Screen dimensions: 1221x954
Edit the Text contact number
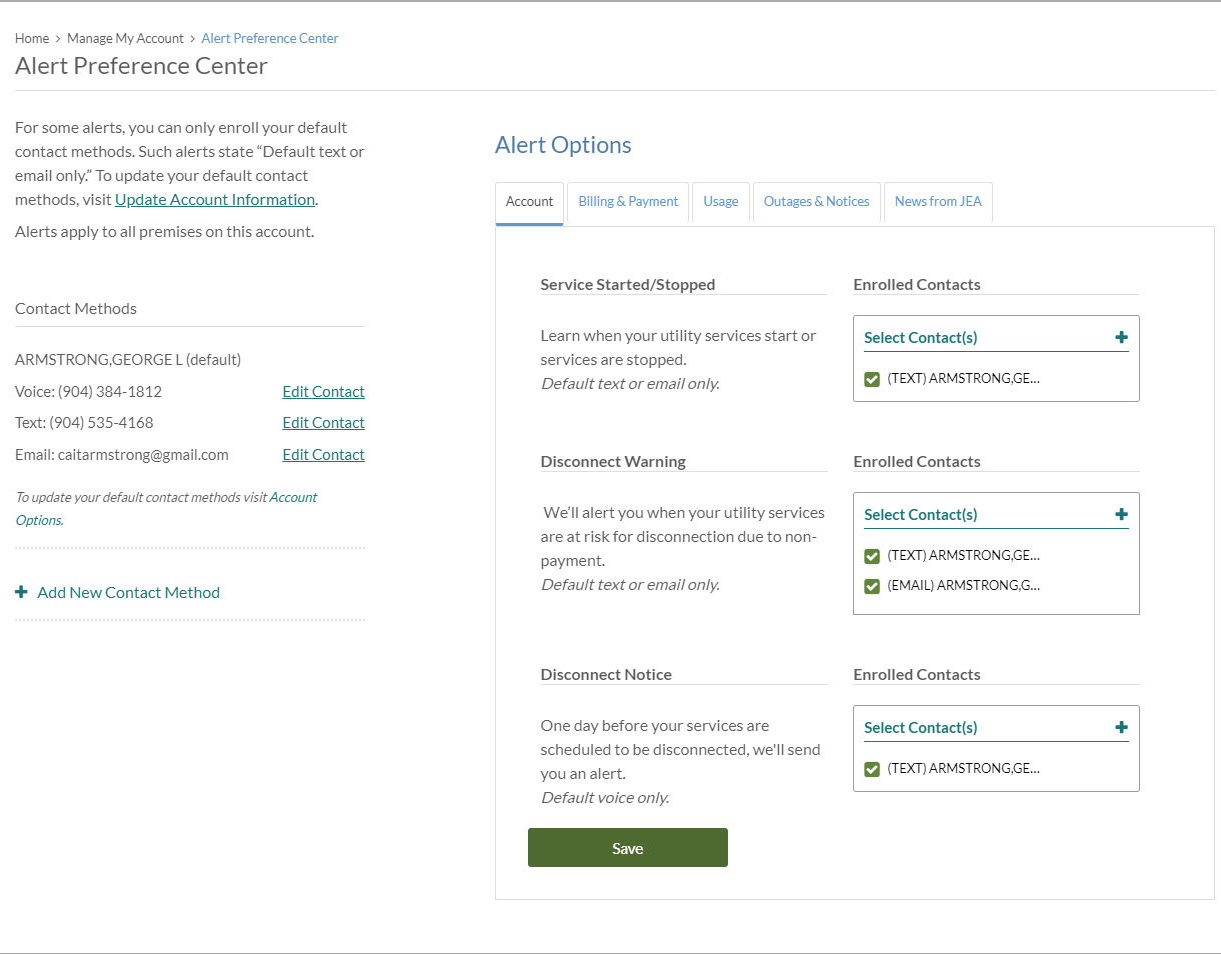(323, 423)
